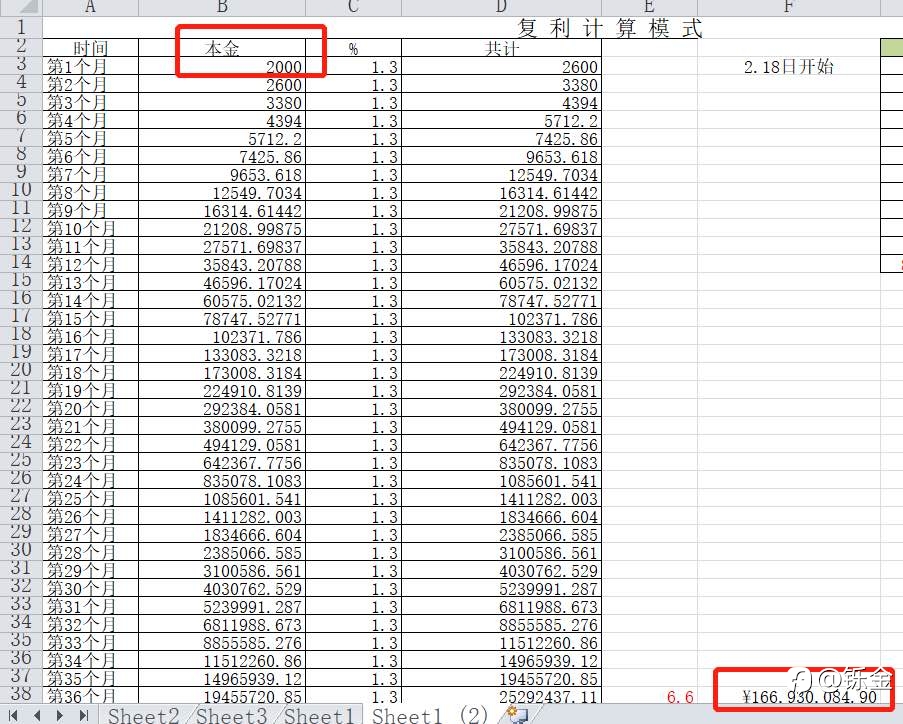Select the cell 第6个月
The image size is (903, 724).
(x=91, y=156)
